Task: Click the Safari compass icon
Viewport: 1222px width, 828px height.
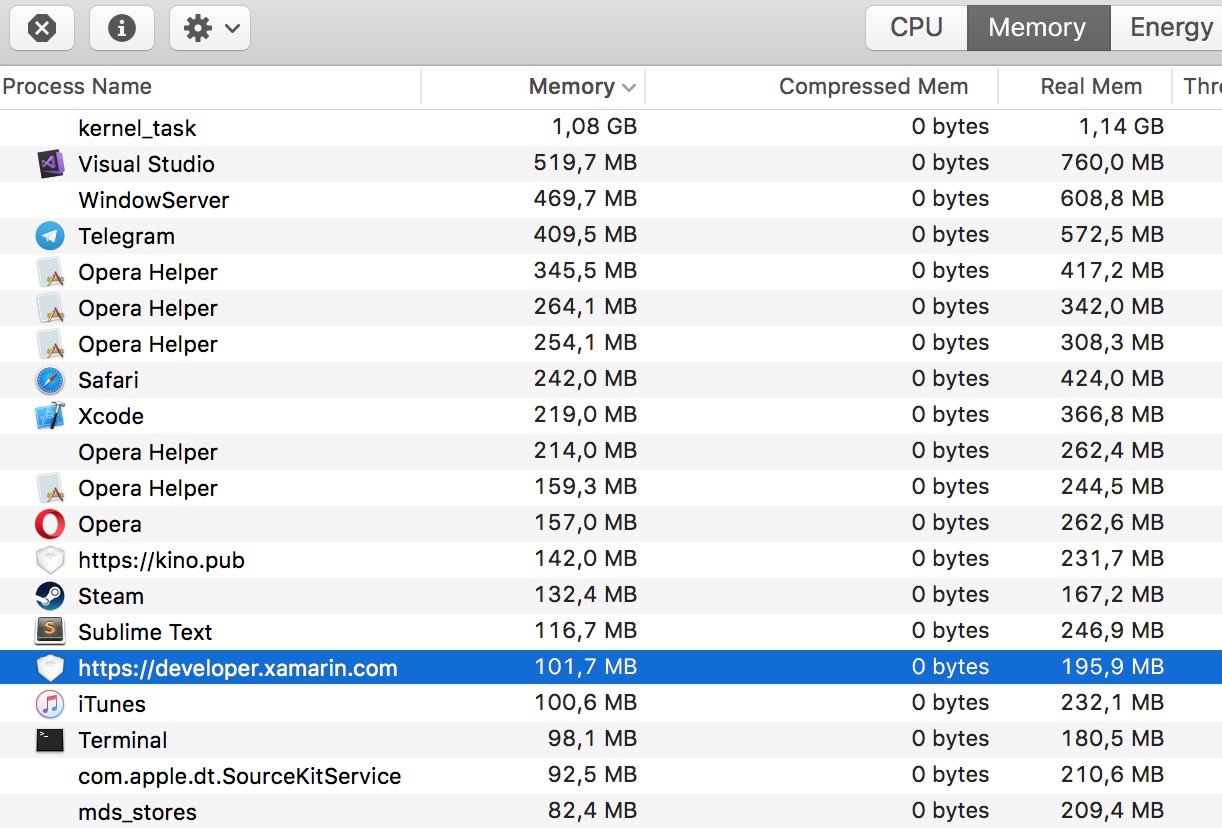Action: [x=50, y=380]
